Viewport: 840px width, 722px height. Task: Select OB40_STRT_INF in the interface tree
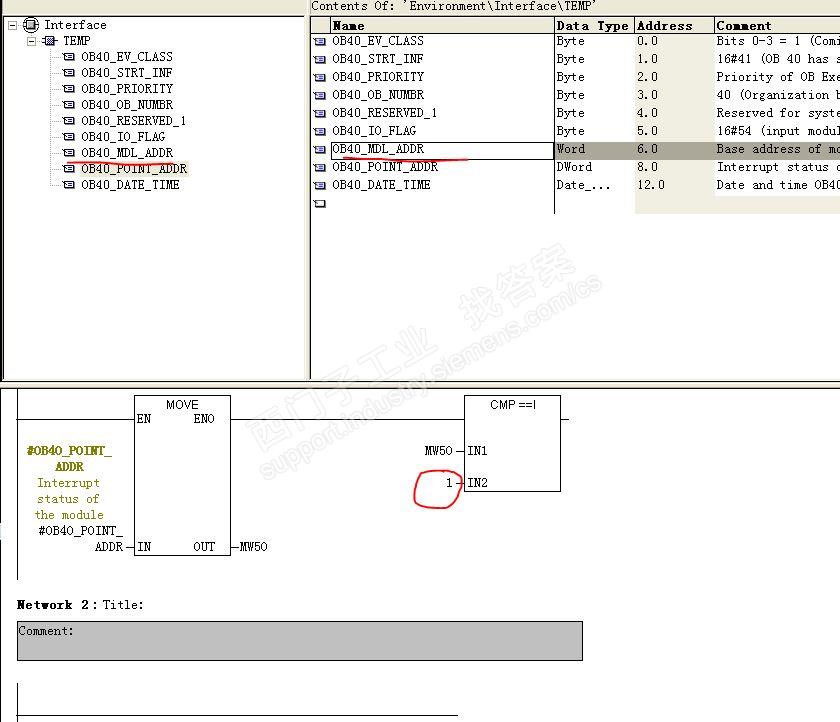(x=126, y=73)
